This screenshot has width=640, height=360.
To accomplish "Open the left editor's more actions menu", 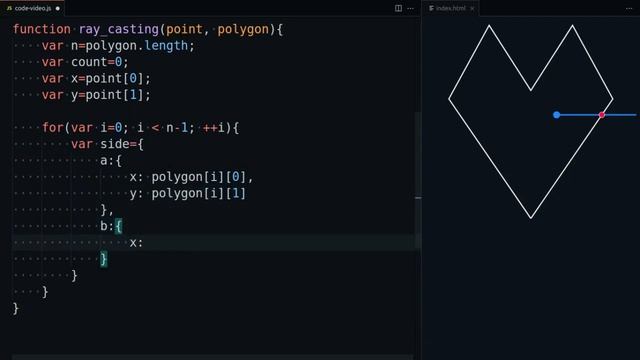I will pos(411,8).
